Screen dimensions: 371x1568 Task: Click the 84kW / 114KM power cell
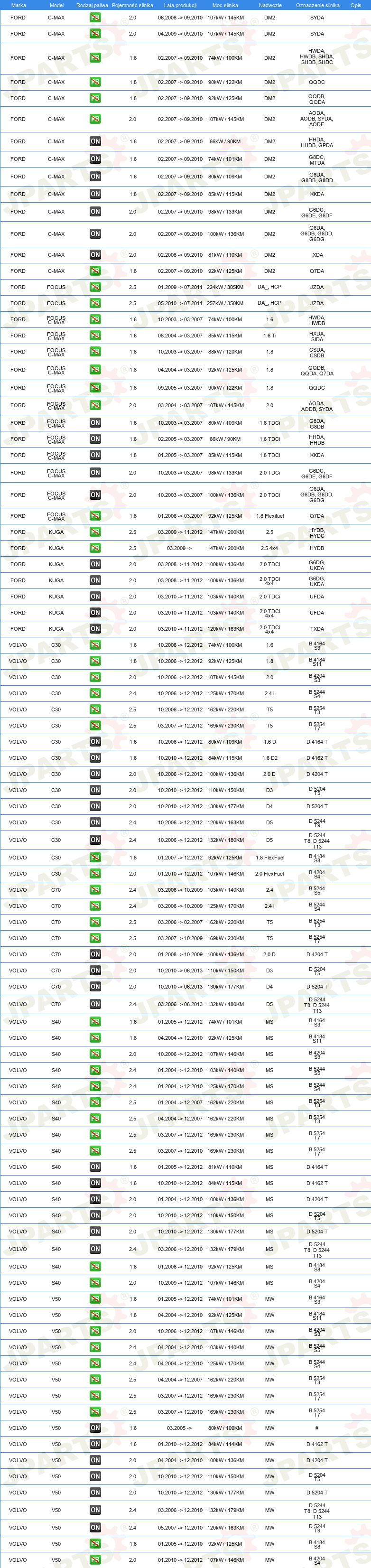coord(225,1444)
